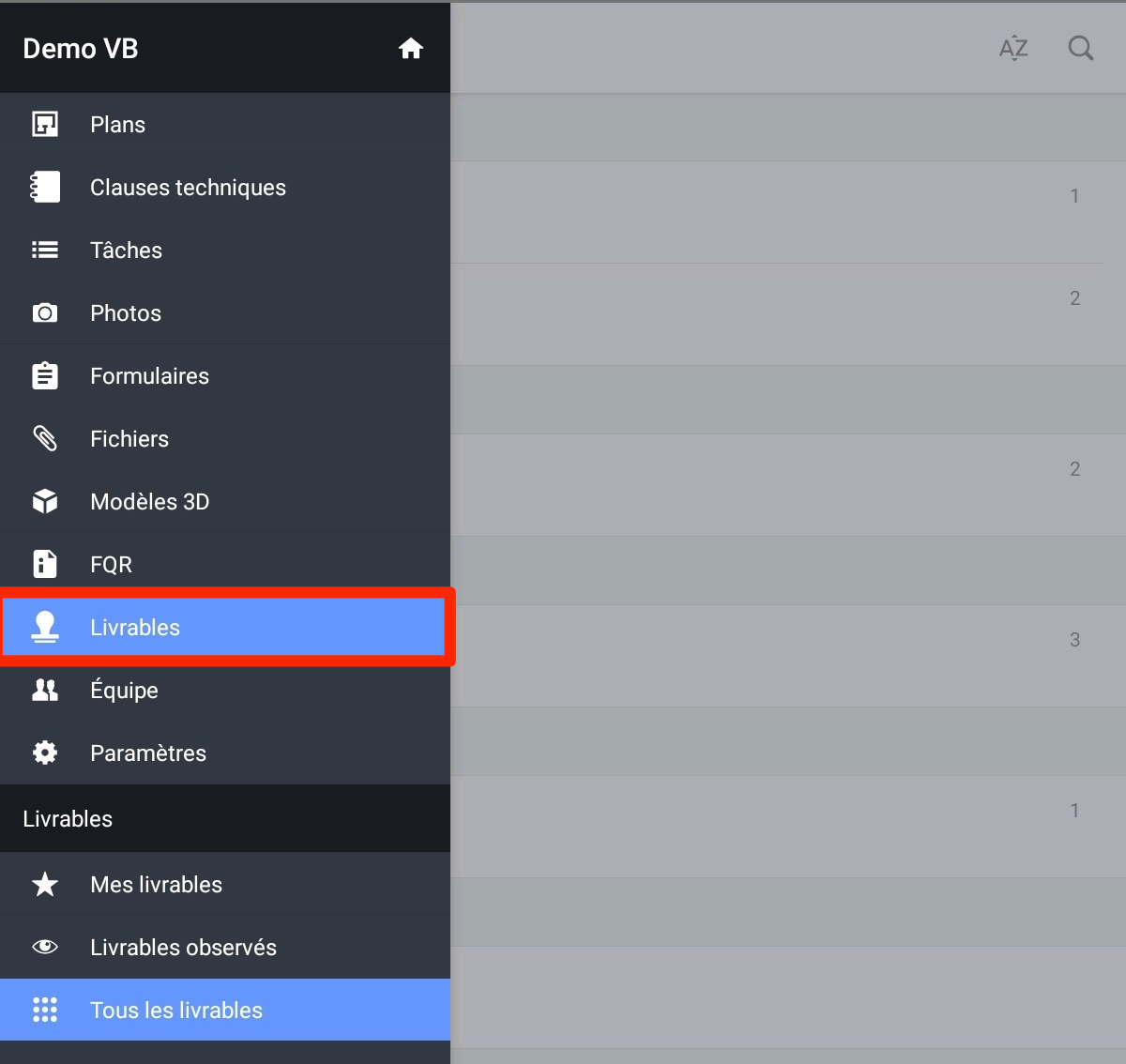Image resolution: width=1126 pixels, height=1064 pixels.
Task: Open Modèles 3D section
Action: tap(225, 501)
